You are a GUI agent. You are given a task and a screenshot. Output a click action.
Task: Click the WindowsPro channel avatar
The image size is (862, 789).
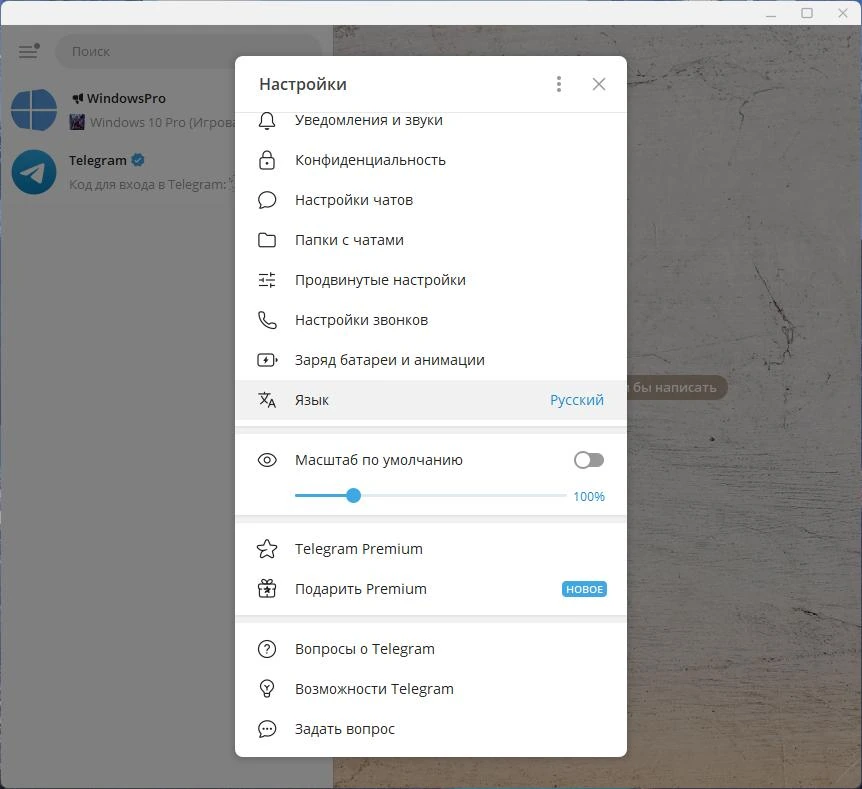click(34, 110)
